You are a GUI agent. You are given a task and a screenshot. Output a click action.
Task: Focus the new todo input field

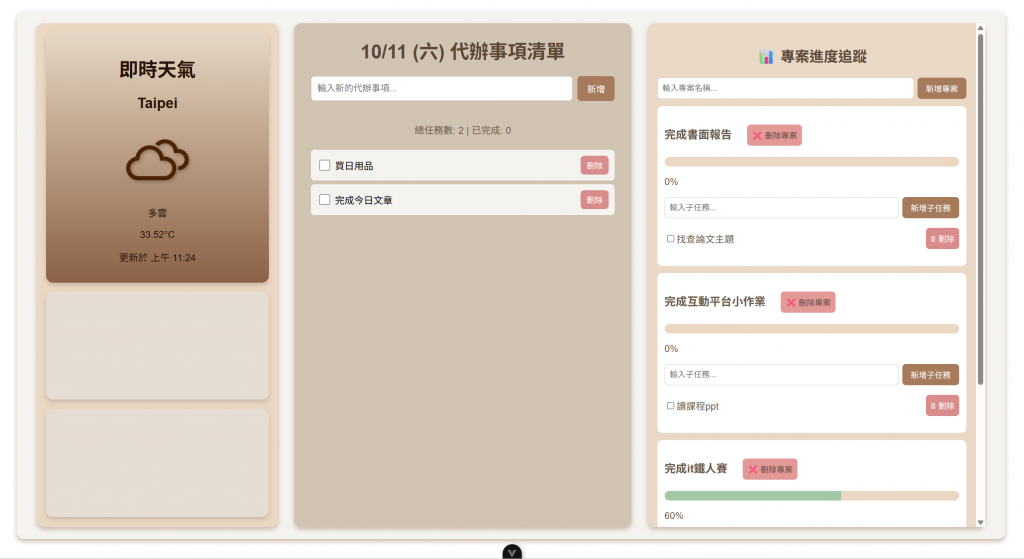[441, 88]
